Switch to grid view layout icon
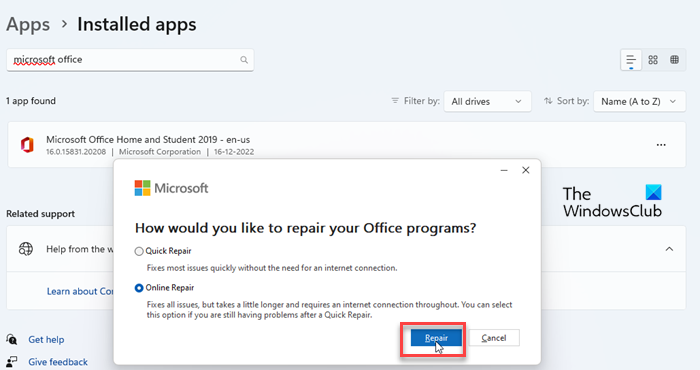This screenshot has height=370, width=700. [653, 60]
